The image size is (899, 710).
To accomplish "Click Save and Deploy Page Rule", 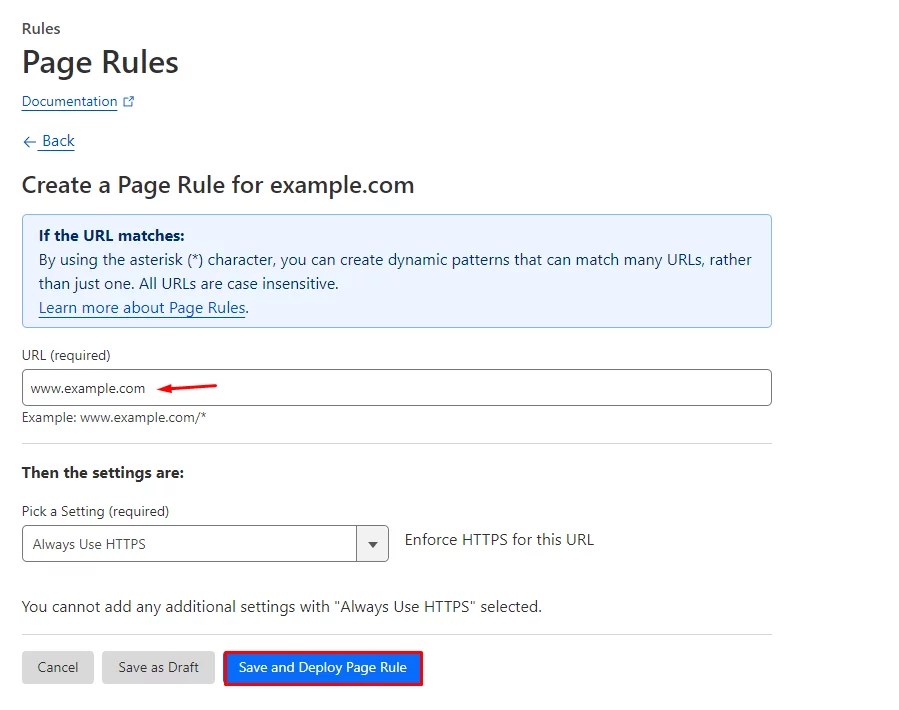I will [322, 667].
